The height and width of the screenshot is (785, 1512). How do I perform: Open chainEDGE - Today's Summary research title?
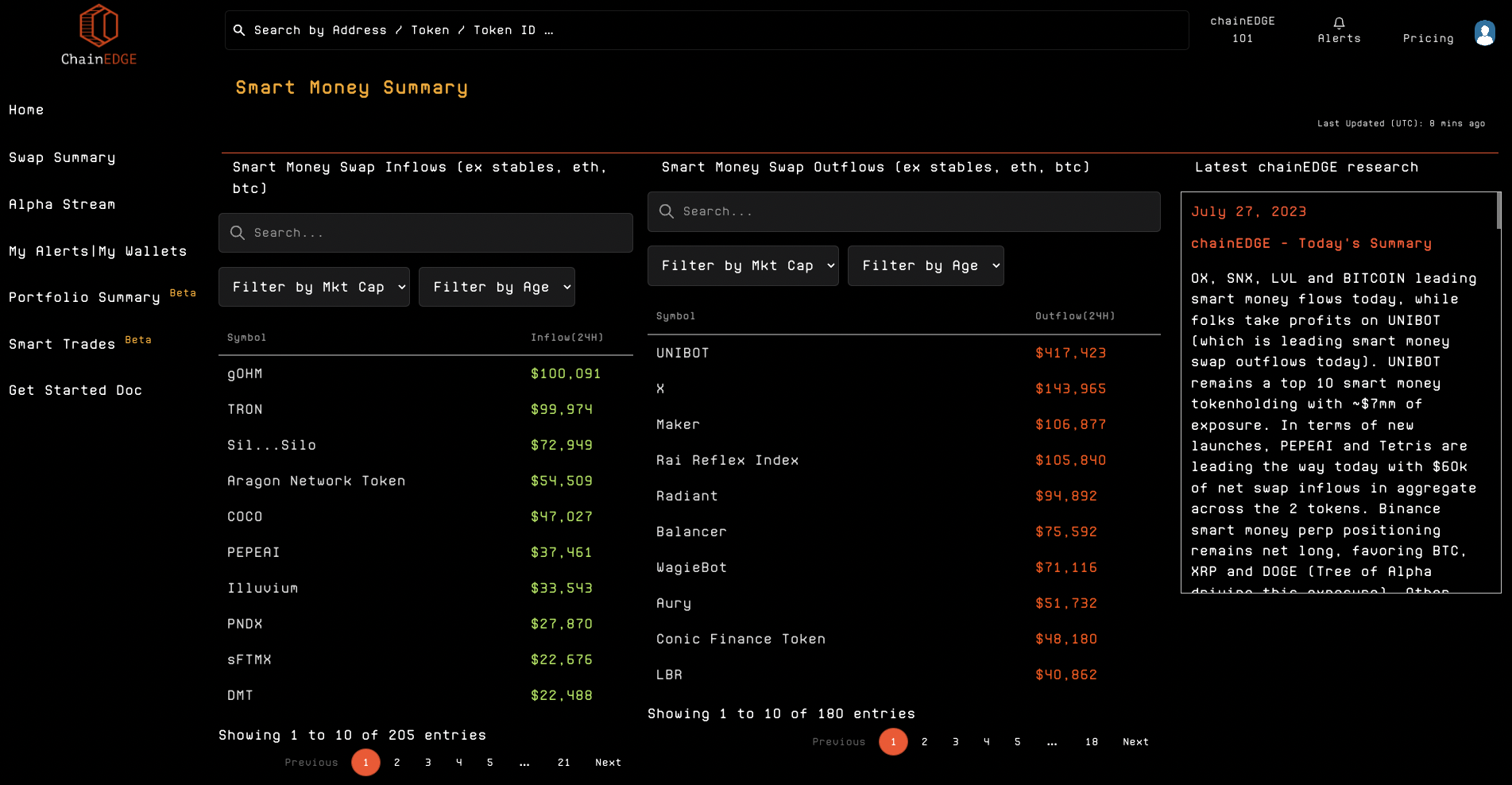pos(1311,243)
